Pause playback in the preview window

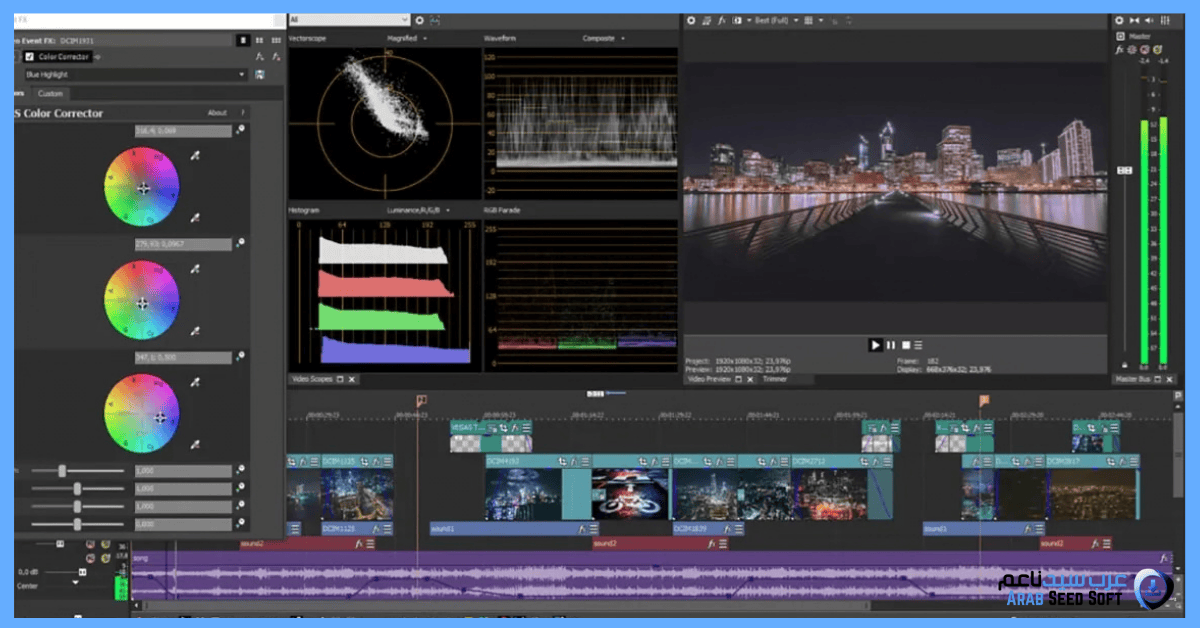(890, 345)
